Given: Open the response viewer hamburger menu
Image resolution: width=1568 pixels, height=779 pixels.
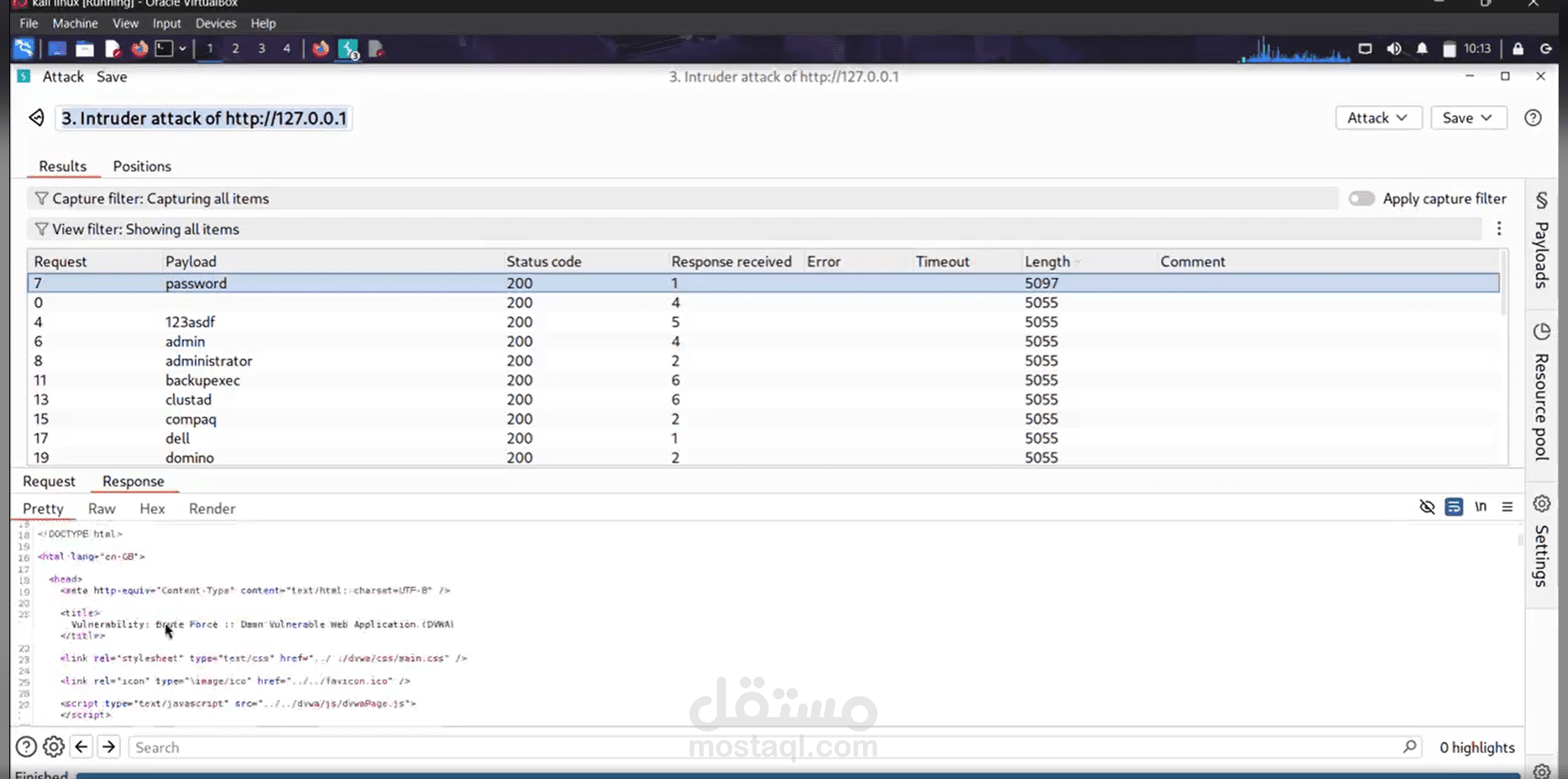Looking at the screenshot, I should pos(1508,507).
